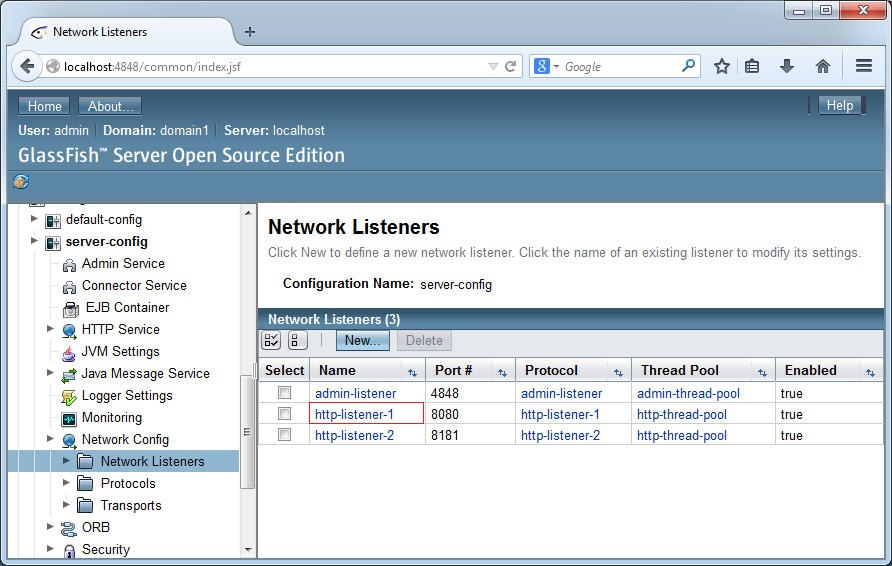This screenshot has width=892, height=566.
Task: Sort table by Enabled column
Action: tap(870, 373)
